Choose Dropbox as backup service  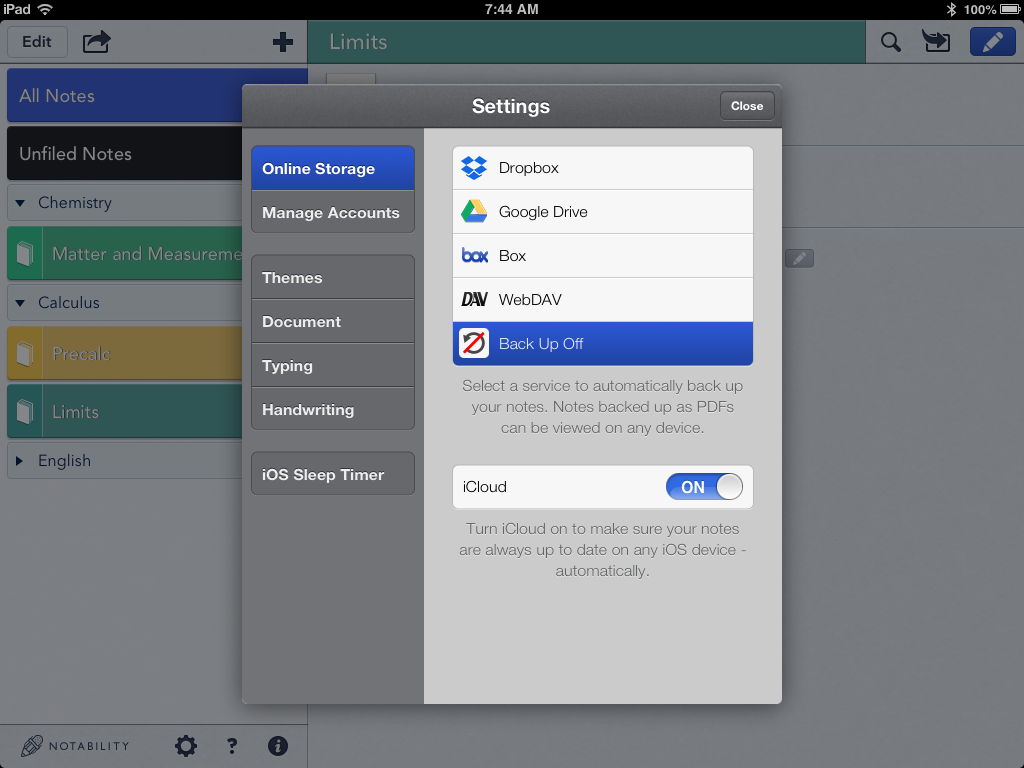602,168
